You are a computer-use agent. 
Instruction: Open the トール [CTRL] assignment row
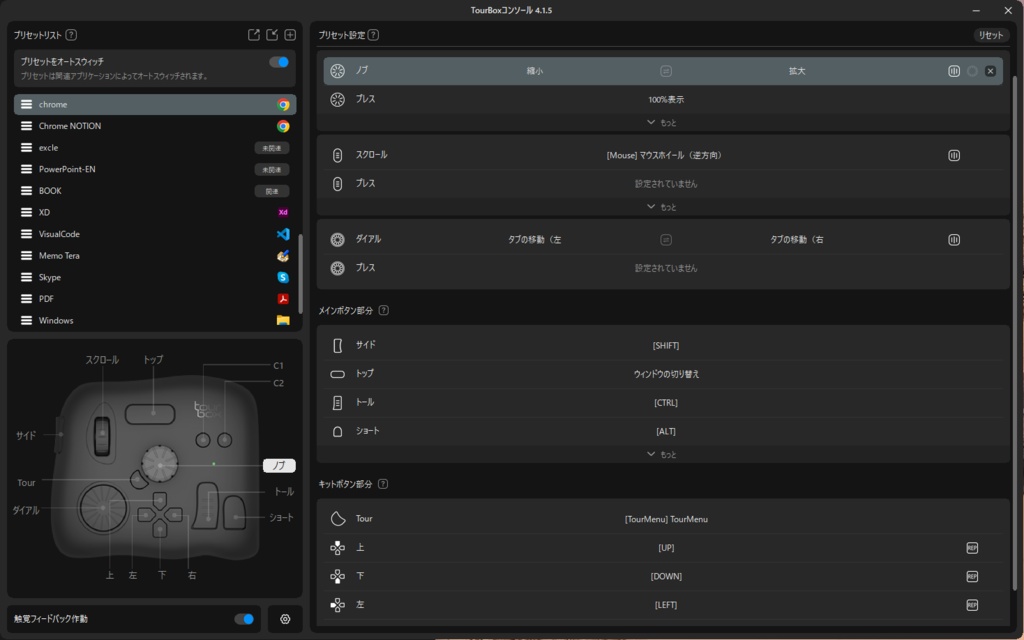click(x=663, y=402)
